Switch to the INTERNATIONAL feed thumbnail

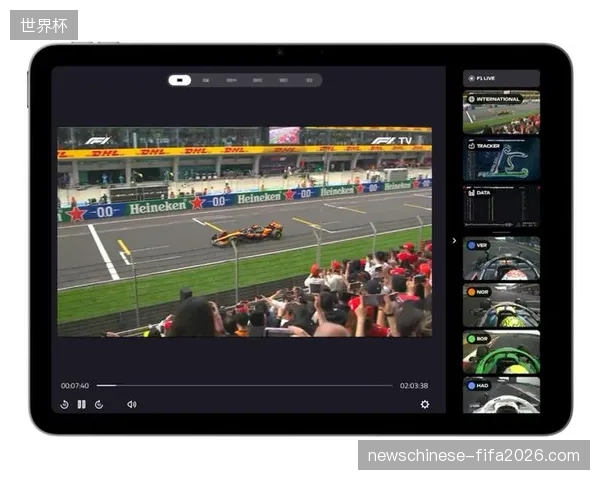tap(501, 112)
